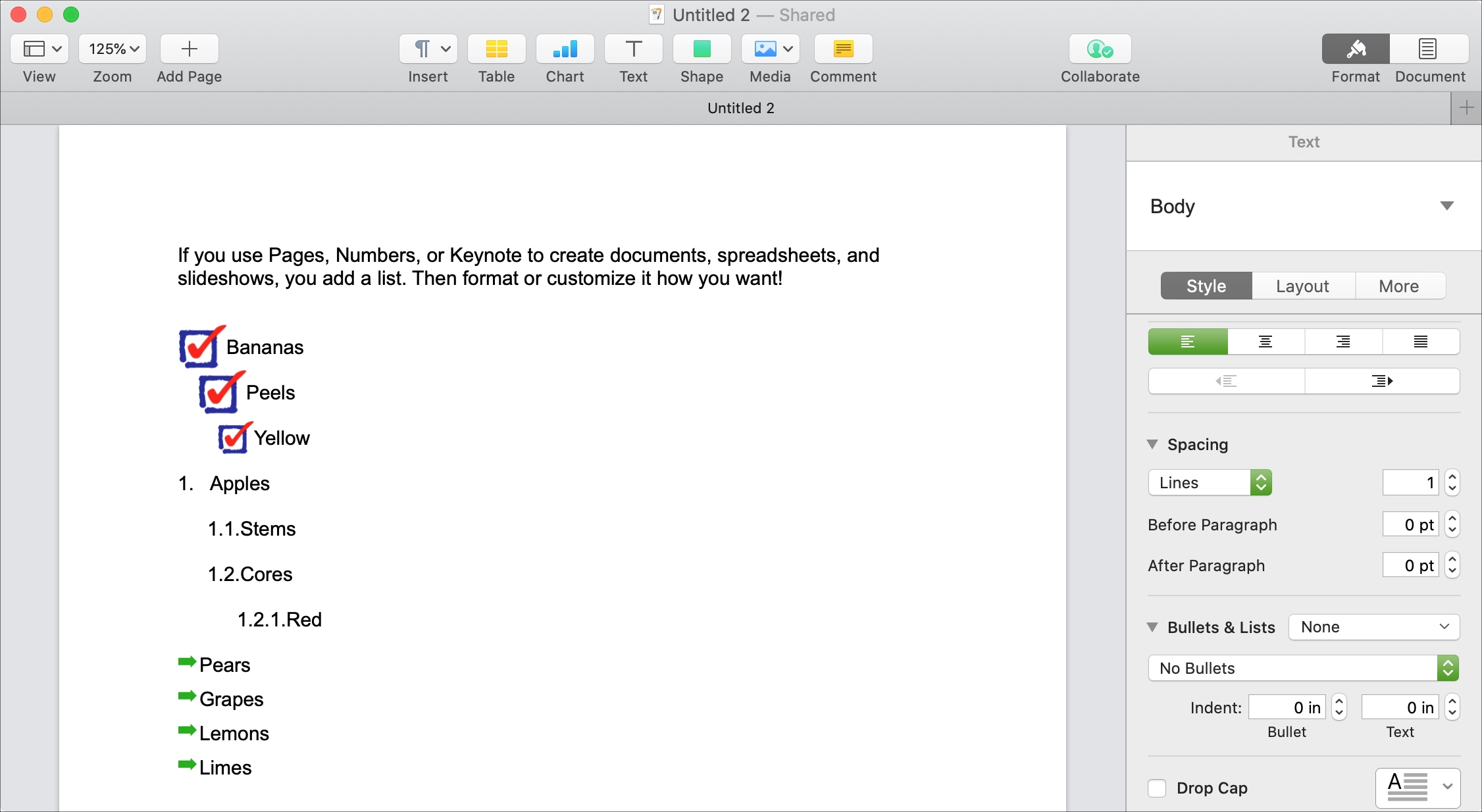Collapse the Bullets & Lists section
Image resolution: width=1482 pixels, height=812 pixels.
(1152, 627)
